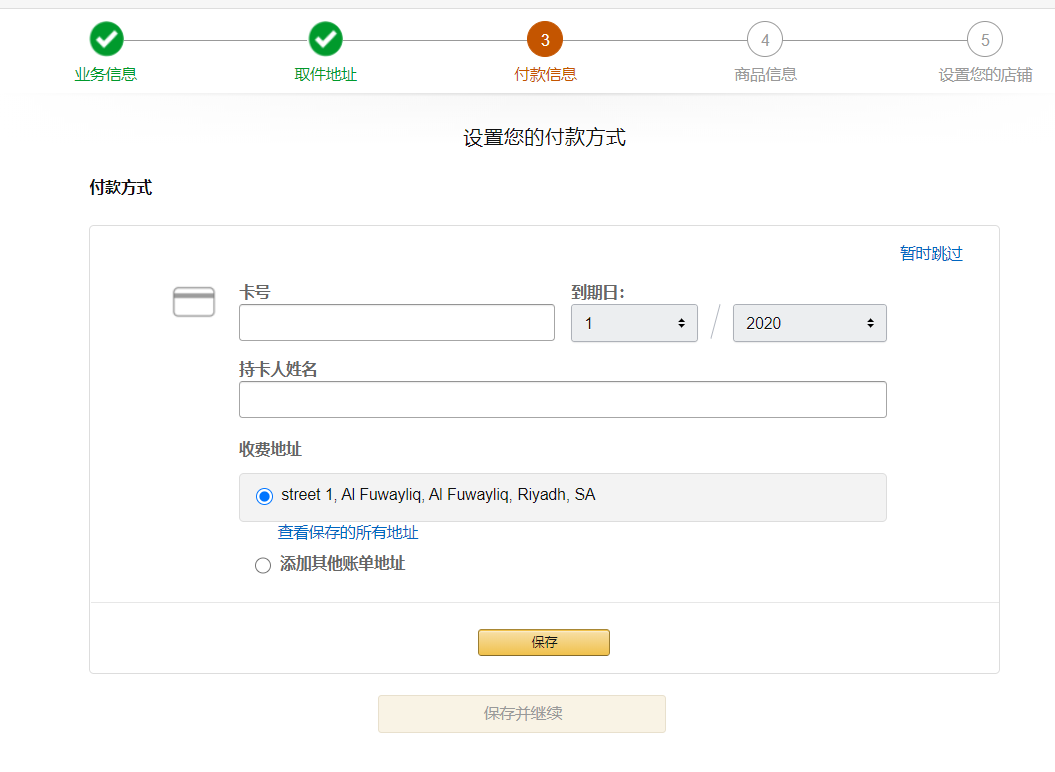Go to the 业务信息 step label

pos(106,74)
